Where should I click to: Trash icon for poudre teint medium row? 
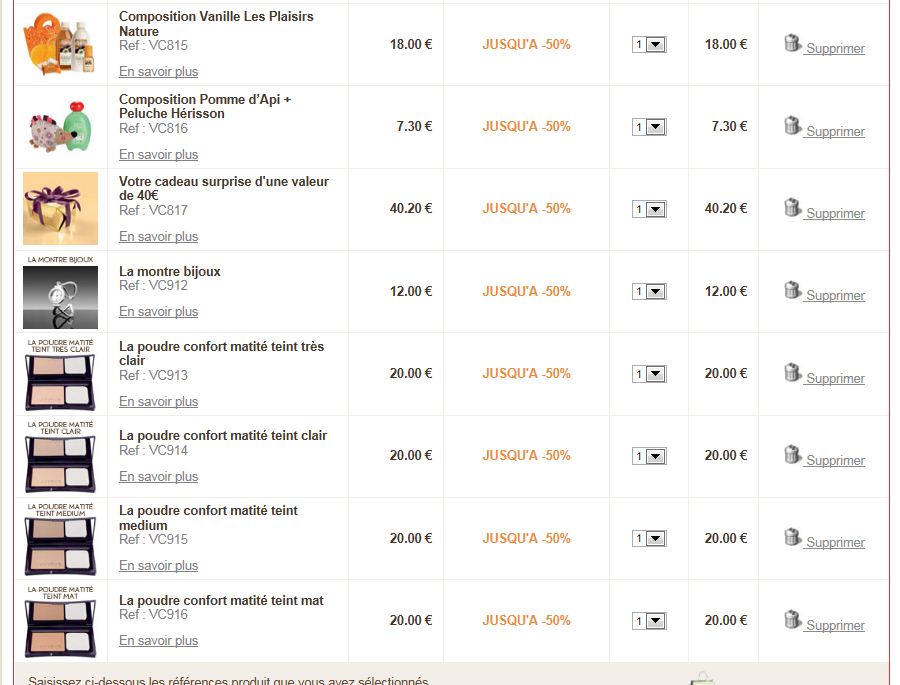[792, 537]
